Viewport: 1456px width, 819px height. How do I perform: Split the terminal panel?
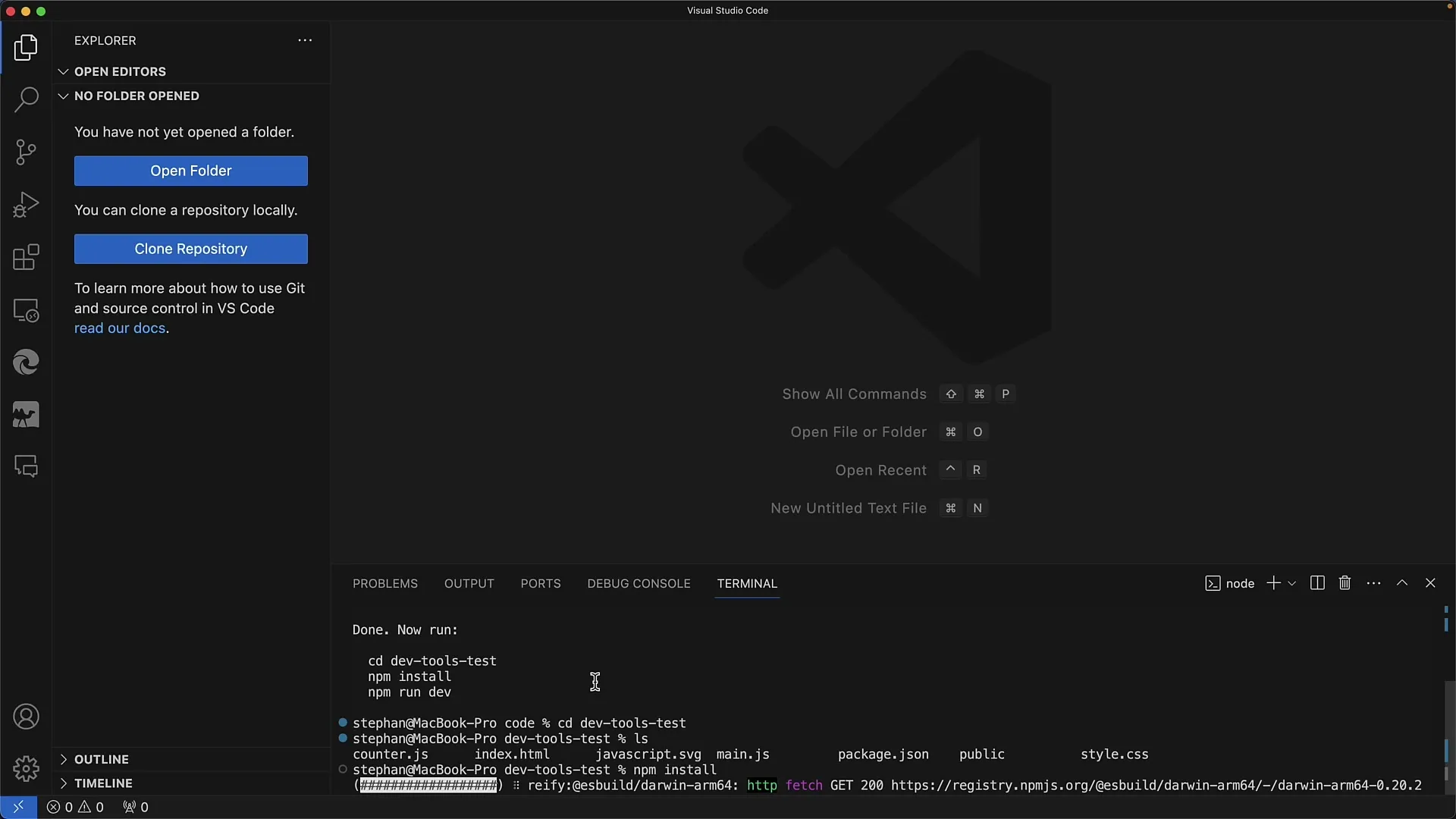point(1317,583)
